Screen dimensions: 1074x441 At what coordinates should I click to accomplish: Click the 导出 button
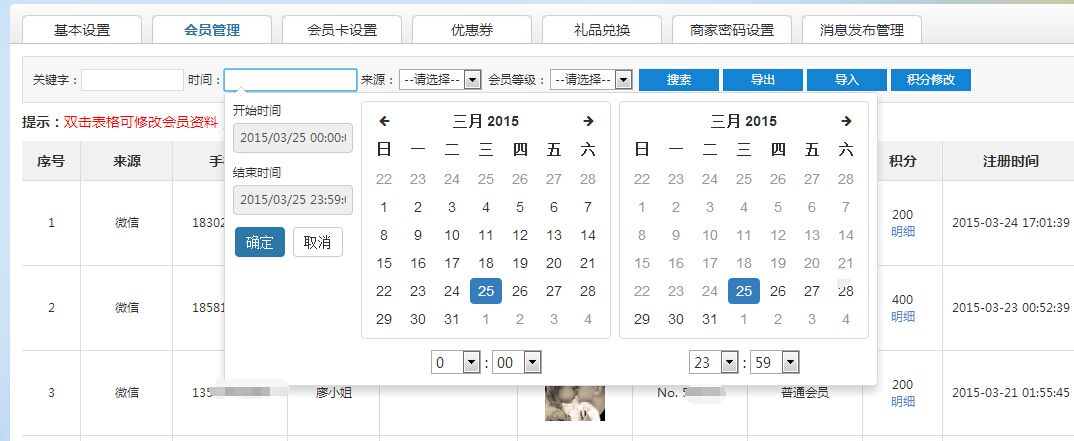pos(763,79)
